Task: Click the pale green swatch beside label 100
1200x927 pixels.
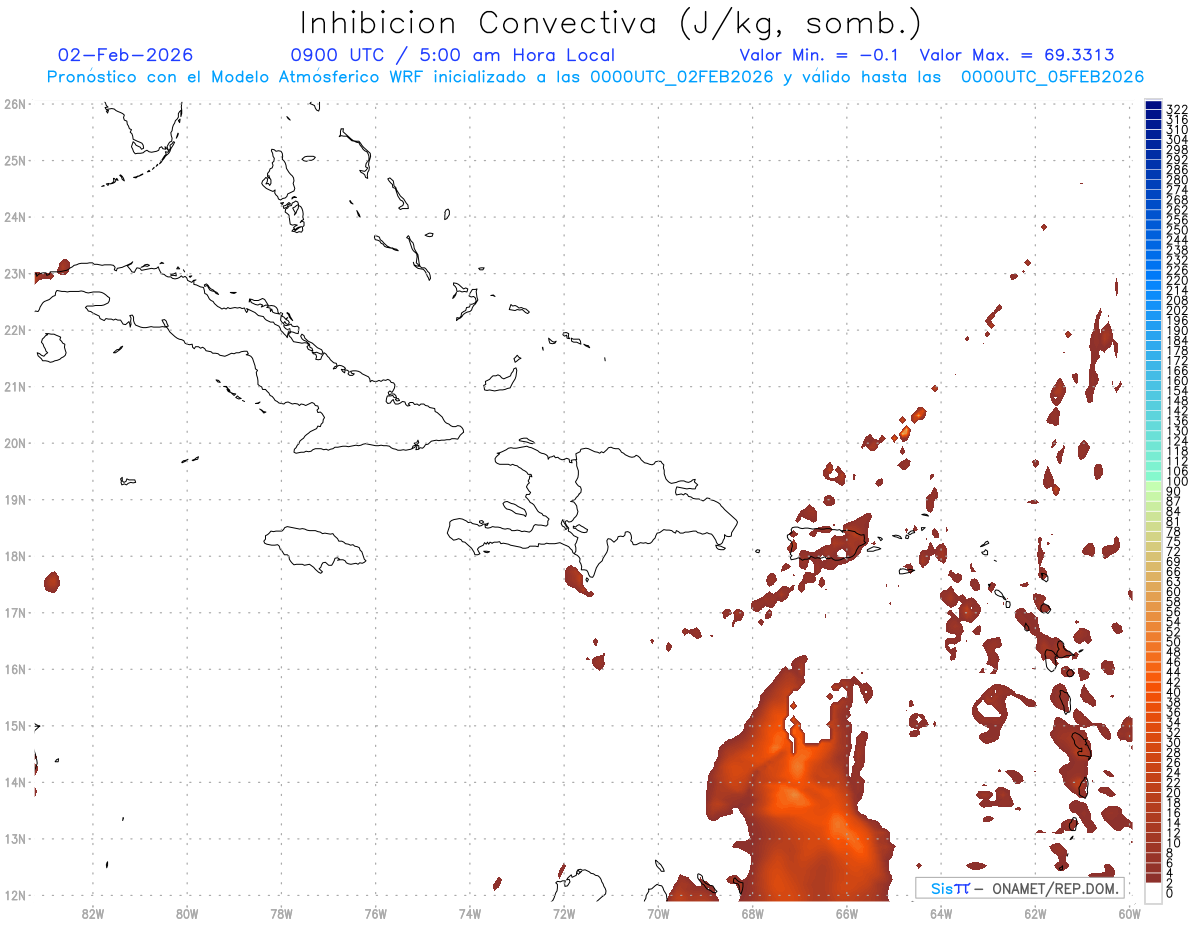Action: pos(1153,484)
